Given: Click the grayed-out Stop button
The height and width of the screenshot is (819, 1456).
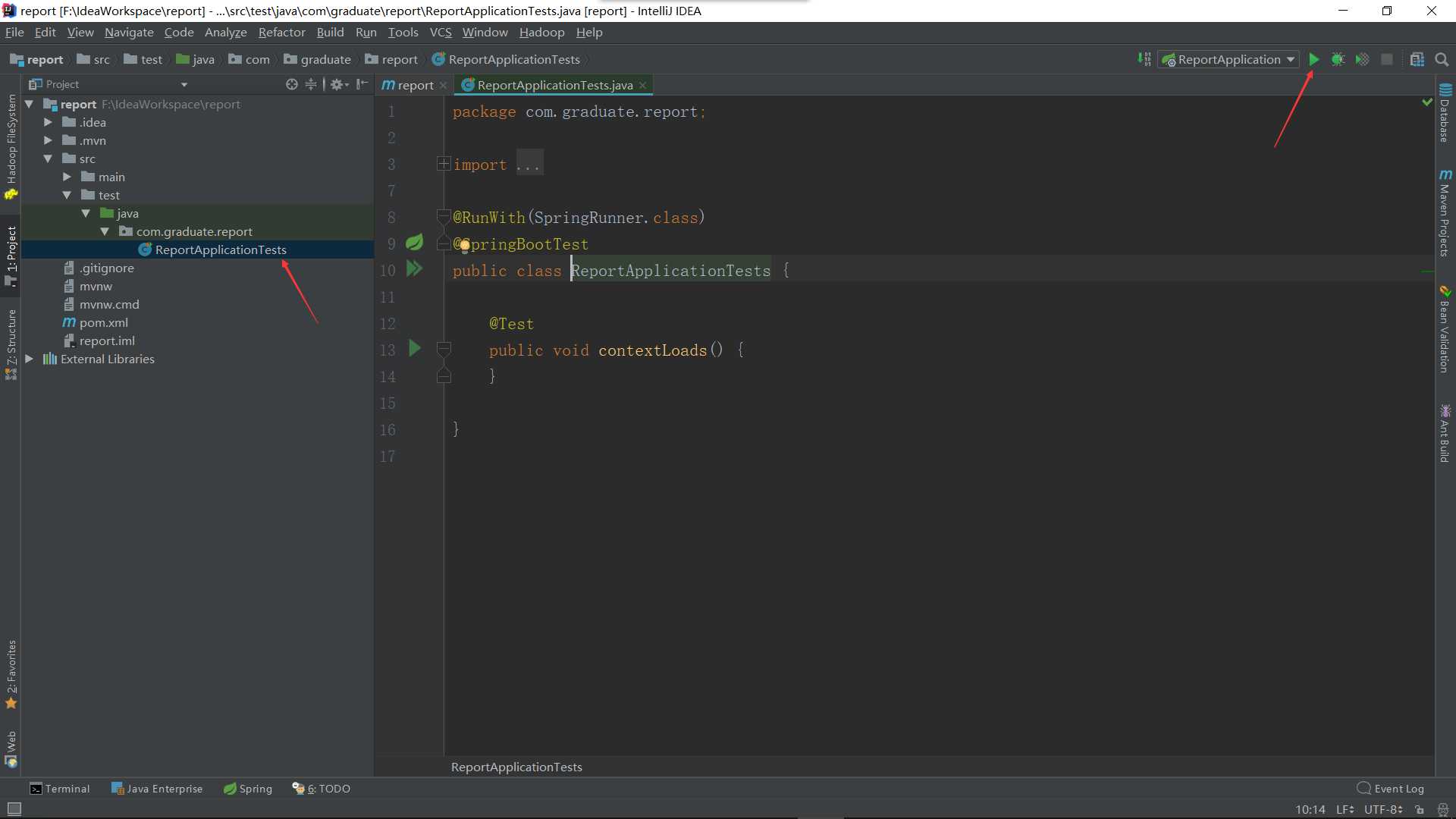Looking at the screenshot, I should (1387, 59).
